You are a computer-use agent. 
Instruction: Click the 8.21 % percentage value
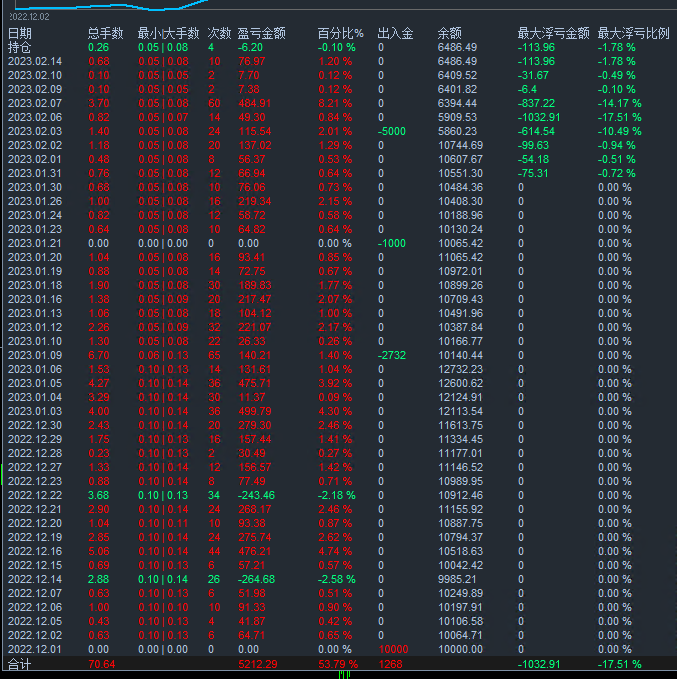pos(335,103)
